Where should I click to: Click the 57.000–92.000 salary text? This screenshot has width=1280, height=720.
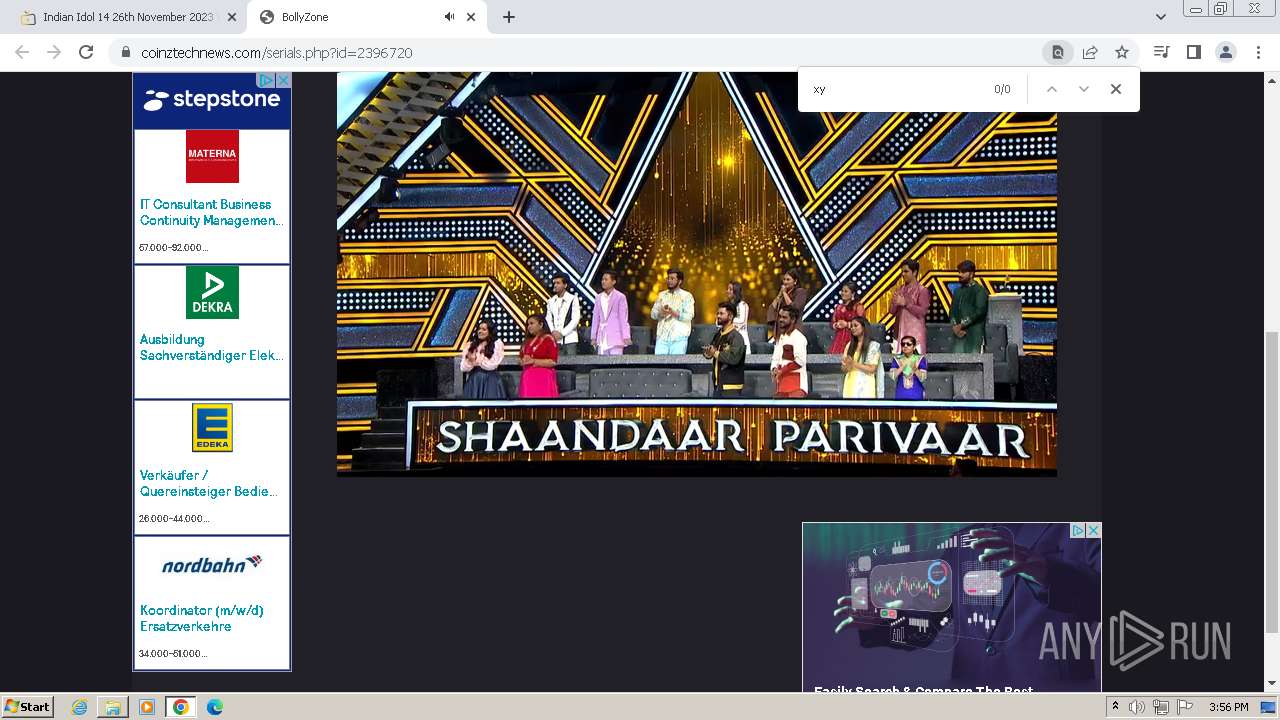(x=173, y=247)
